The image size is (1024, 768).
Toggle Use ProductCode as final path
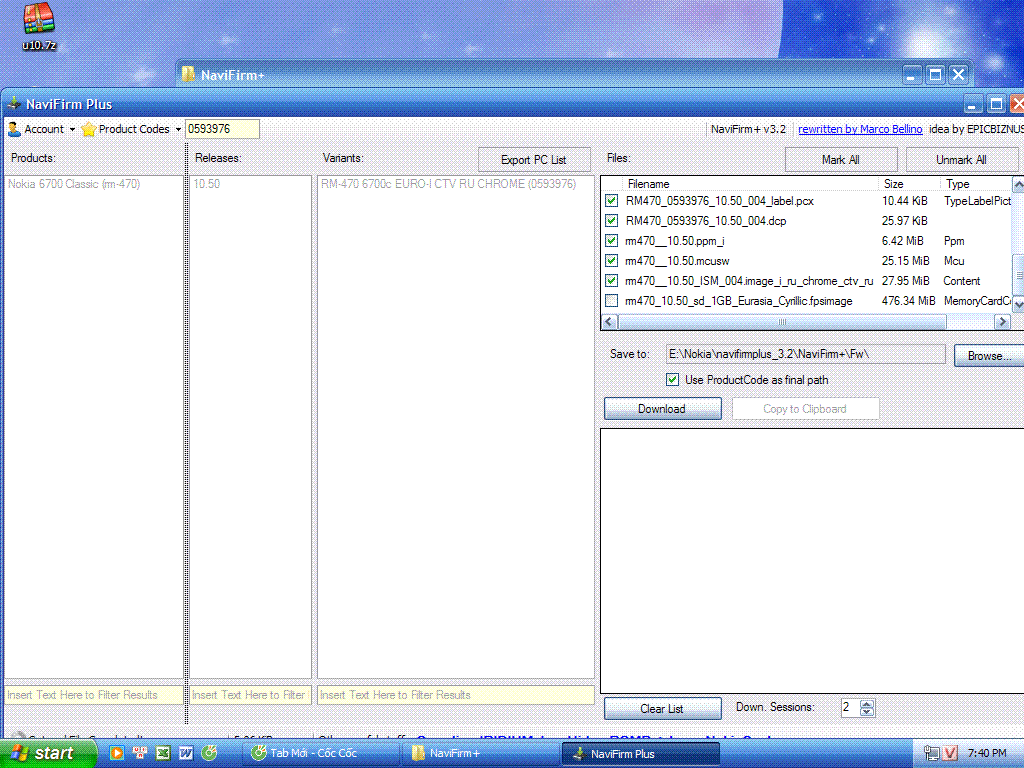673,379
